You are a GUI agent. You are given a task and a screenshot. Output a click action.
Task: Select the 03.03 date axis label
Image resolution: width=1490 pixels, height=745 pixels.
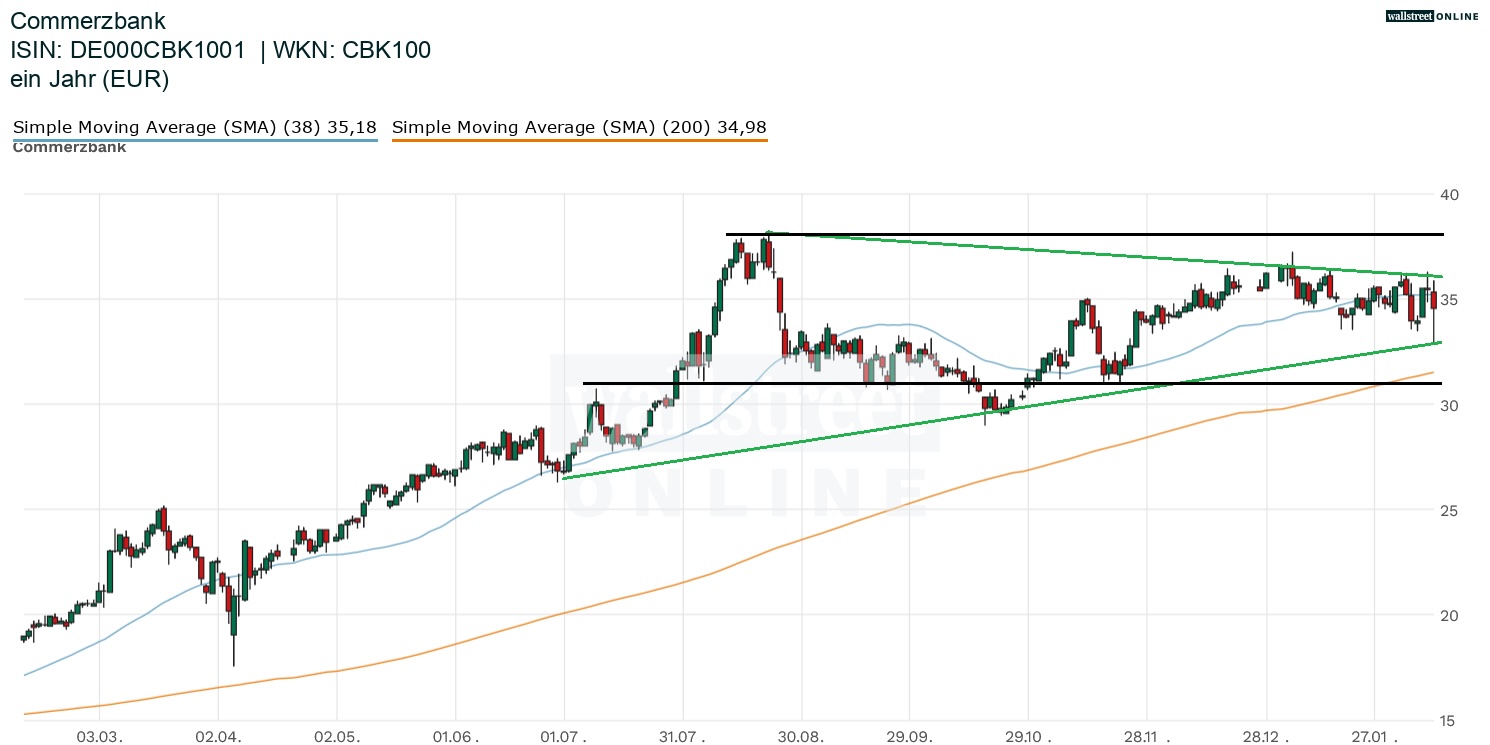(99, 733)
